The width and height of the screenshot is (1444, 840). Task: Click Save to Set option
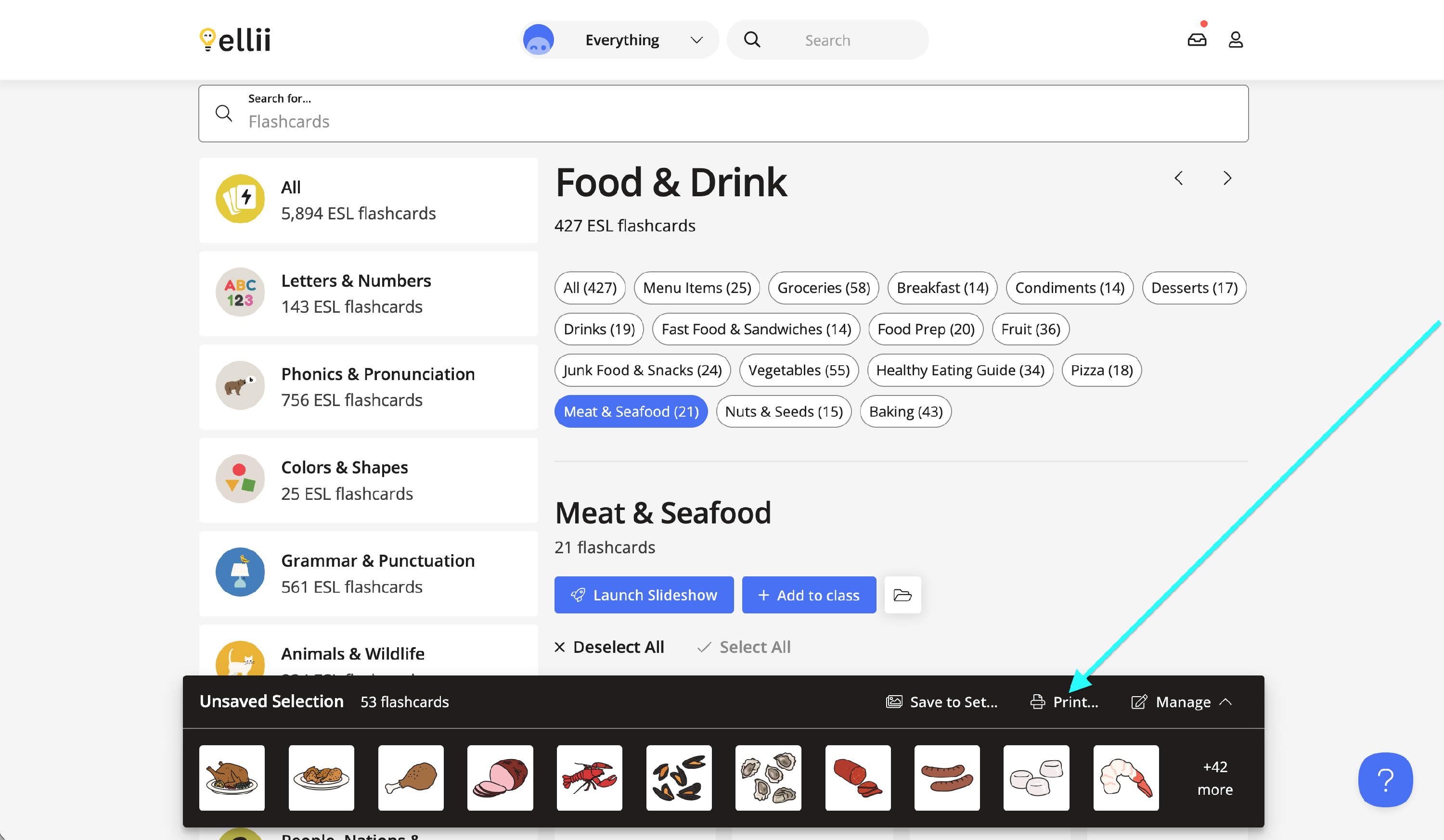941,701
